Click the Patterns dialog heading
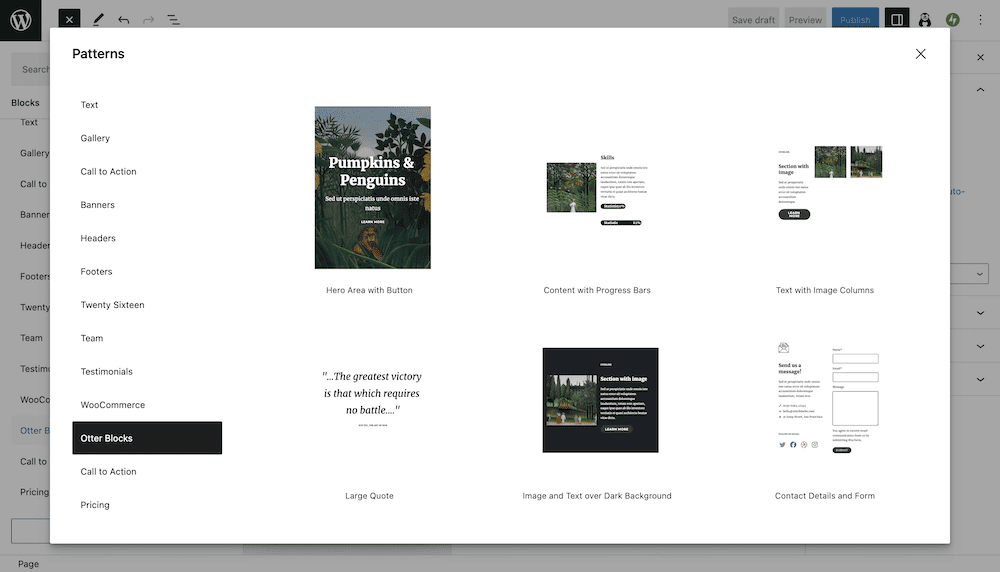 [98, 54]
